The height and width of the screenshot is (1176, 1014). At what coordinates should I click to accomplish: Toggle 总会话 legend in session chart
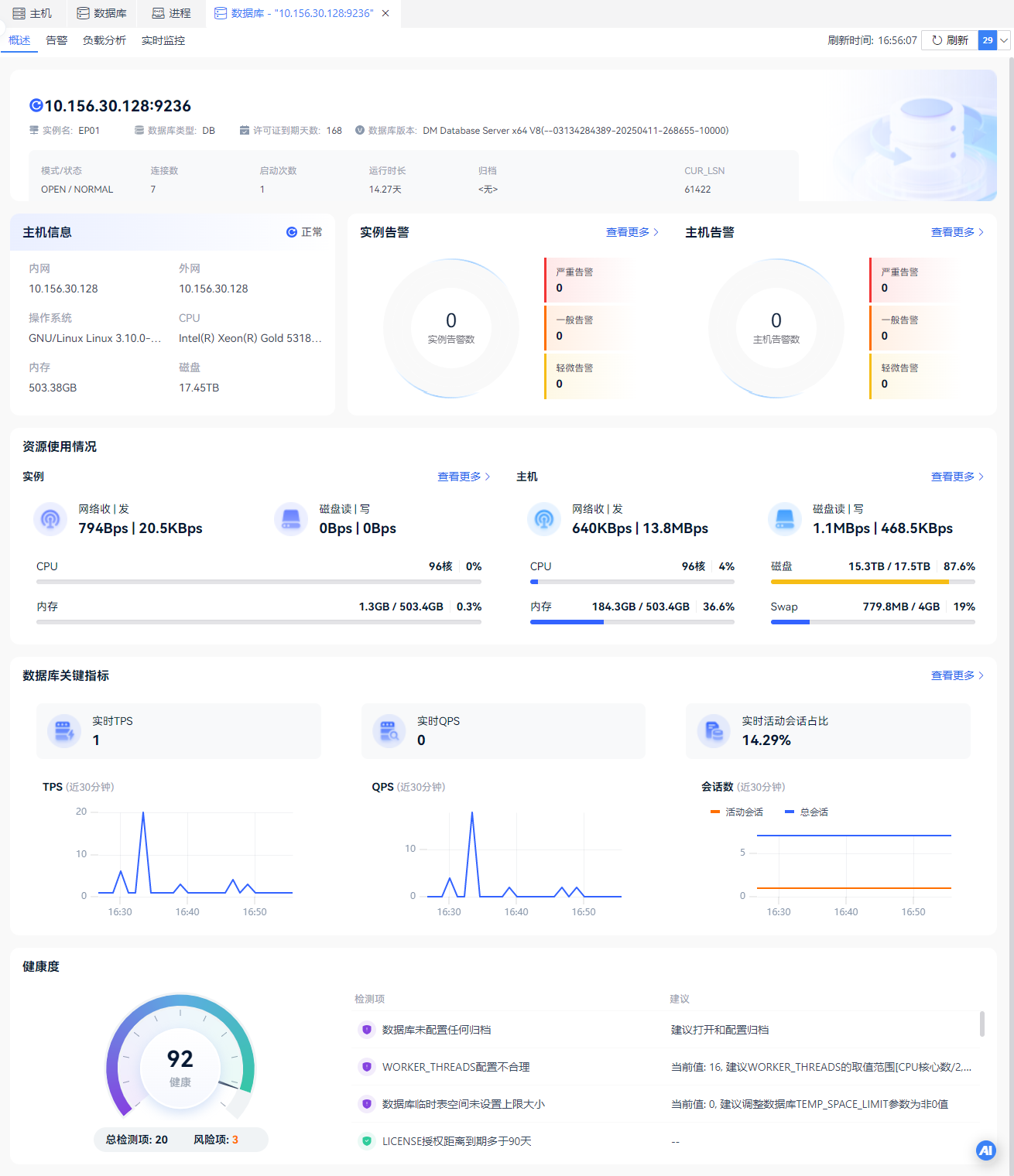(x=807, y=812)
